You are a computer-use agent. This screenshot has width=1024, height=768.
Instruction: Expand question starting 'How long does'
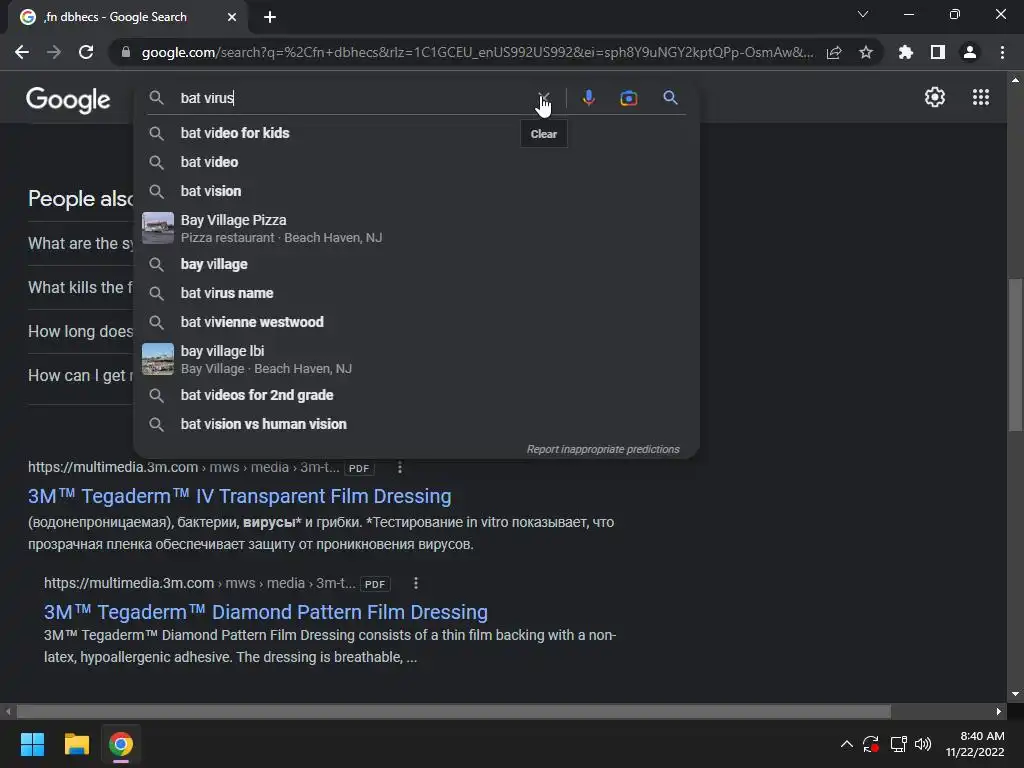[x=80, y=332]
